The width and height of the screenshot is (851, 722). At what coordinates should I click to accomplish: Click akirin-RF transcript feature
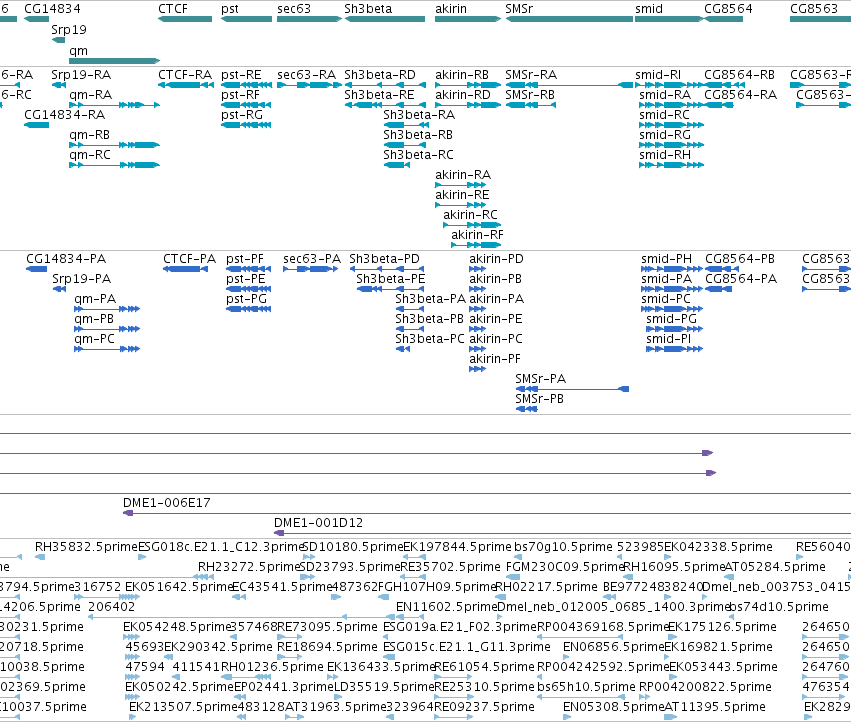click(476, 245)
